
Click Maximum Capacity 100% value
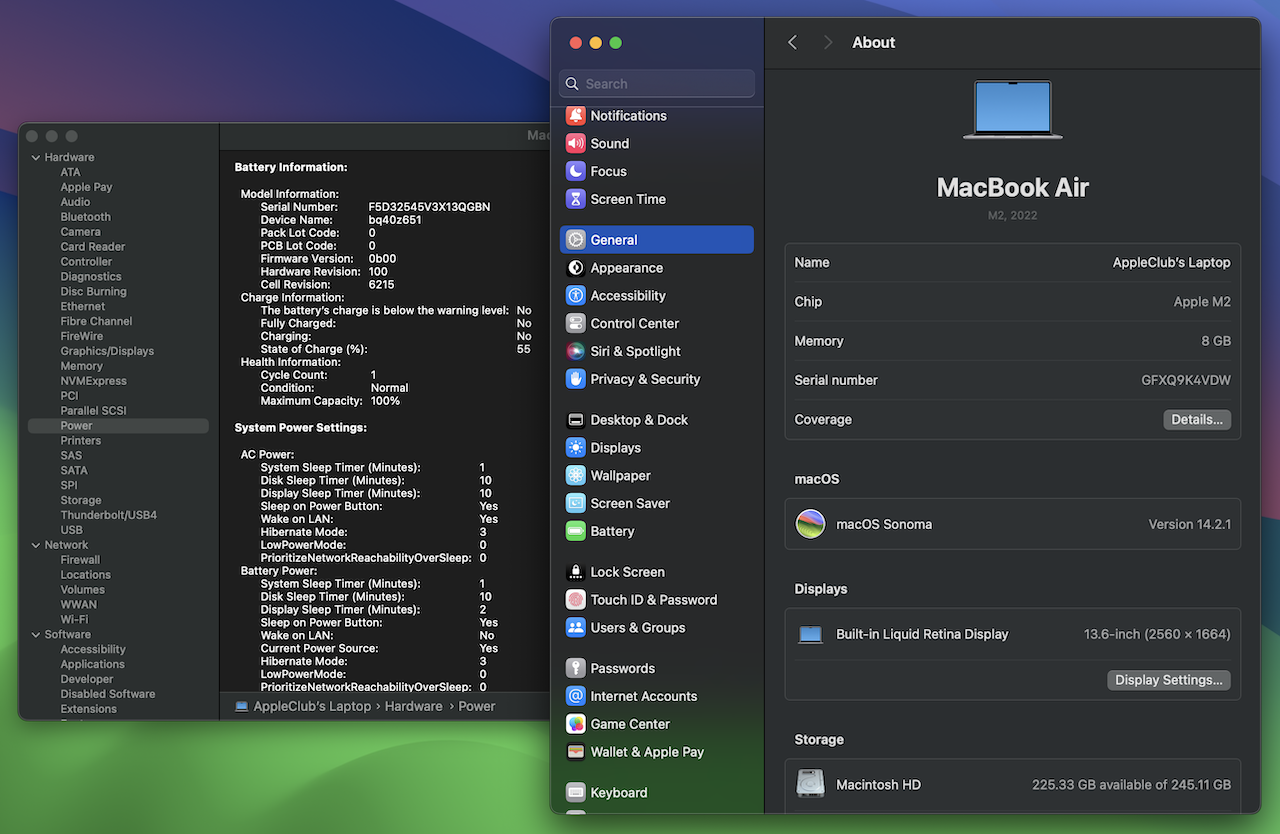(x=385, y=401)
